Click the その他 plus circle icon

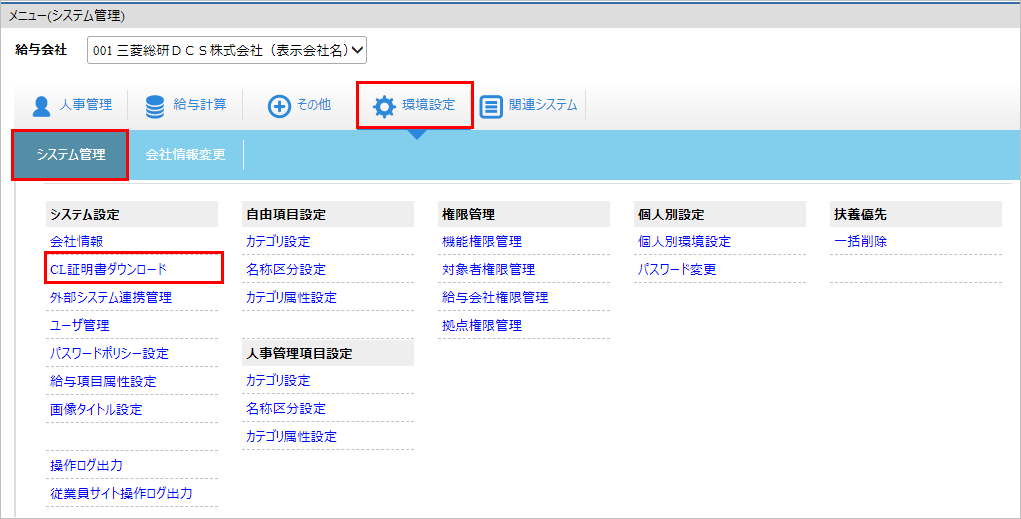pyautogui.click(x=279, y=106)
